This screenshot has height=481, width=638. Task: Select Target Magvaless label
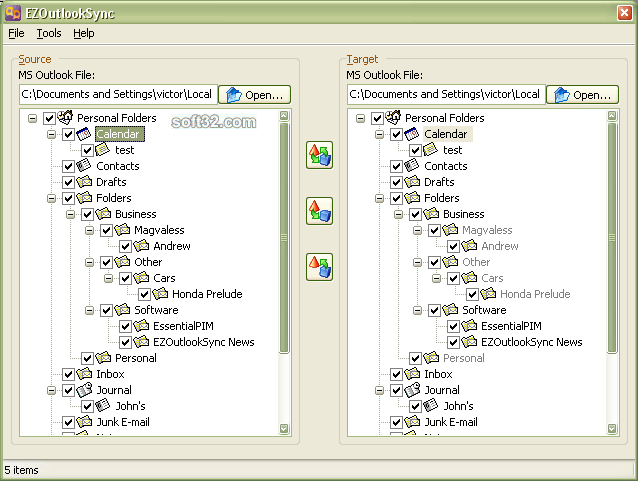[487, 230]
